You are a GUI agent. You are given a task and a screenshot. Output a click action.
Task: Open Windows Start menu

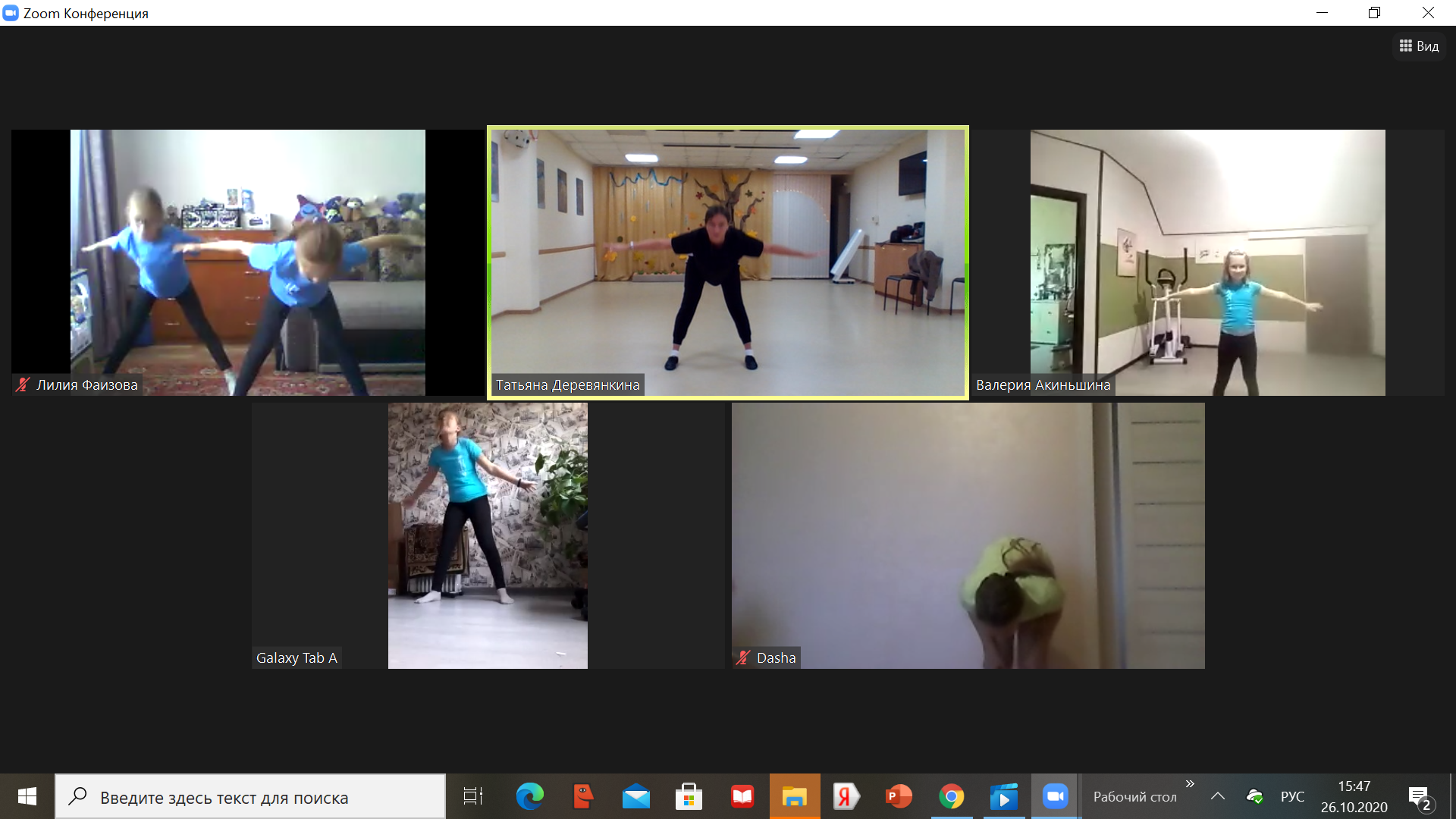pyautogui.click(x=27, y=796)
